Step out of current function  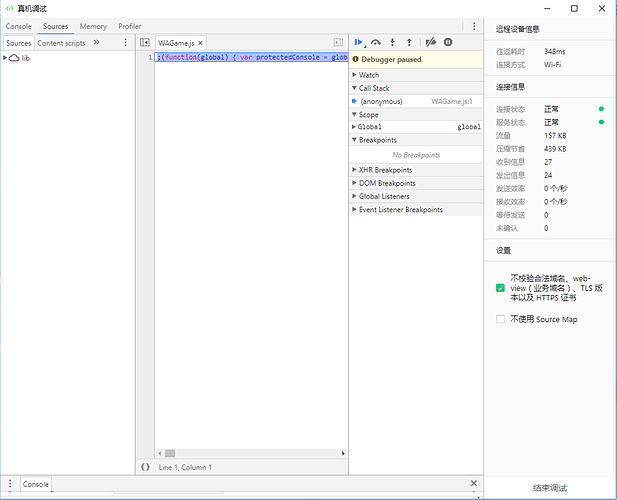[409, 42]
